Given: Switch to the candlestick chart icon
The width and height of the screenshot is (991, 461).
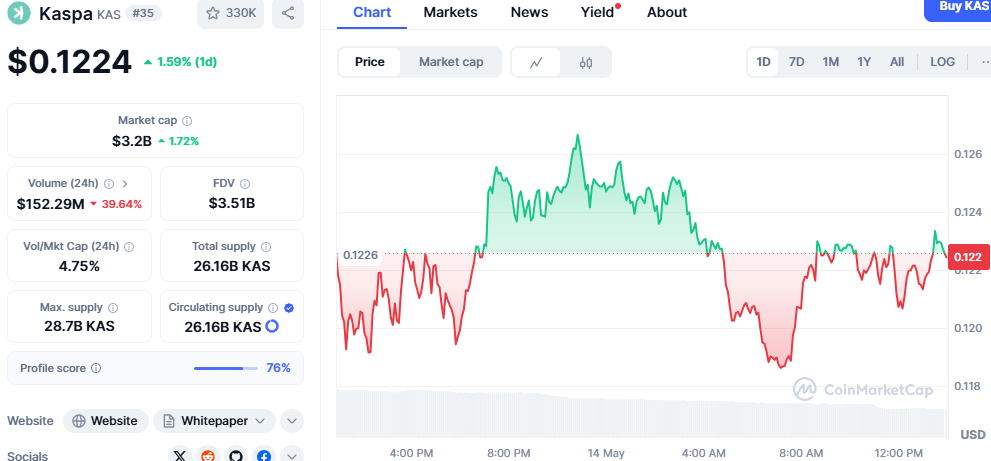Looking at the screenshot, I should click(586, 62).
